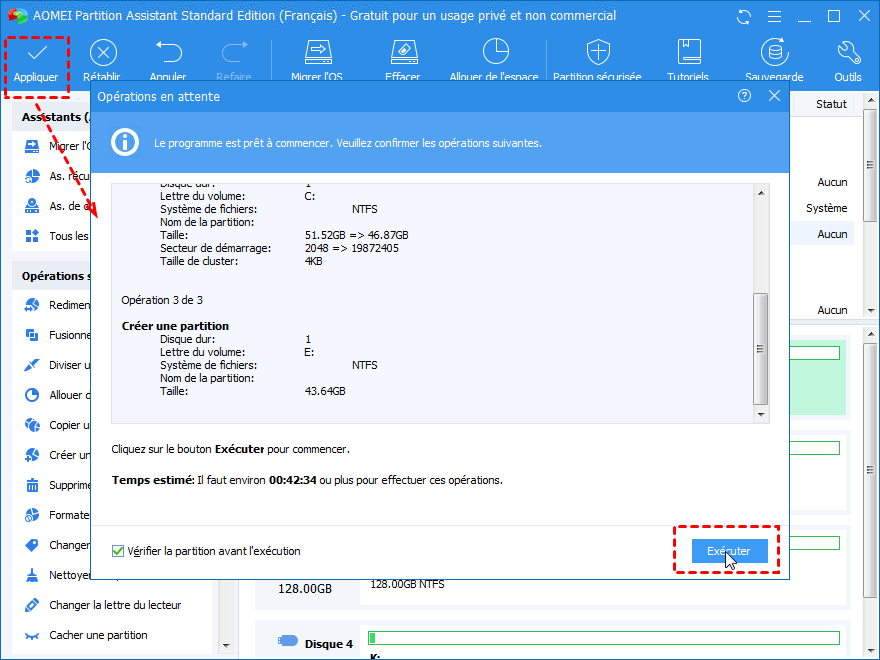Click the Tous les outils sidebar icon
The height and width of the screenshot is (660, 880).
click(32, 236)
